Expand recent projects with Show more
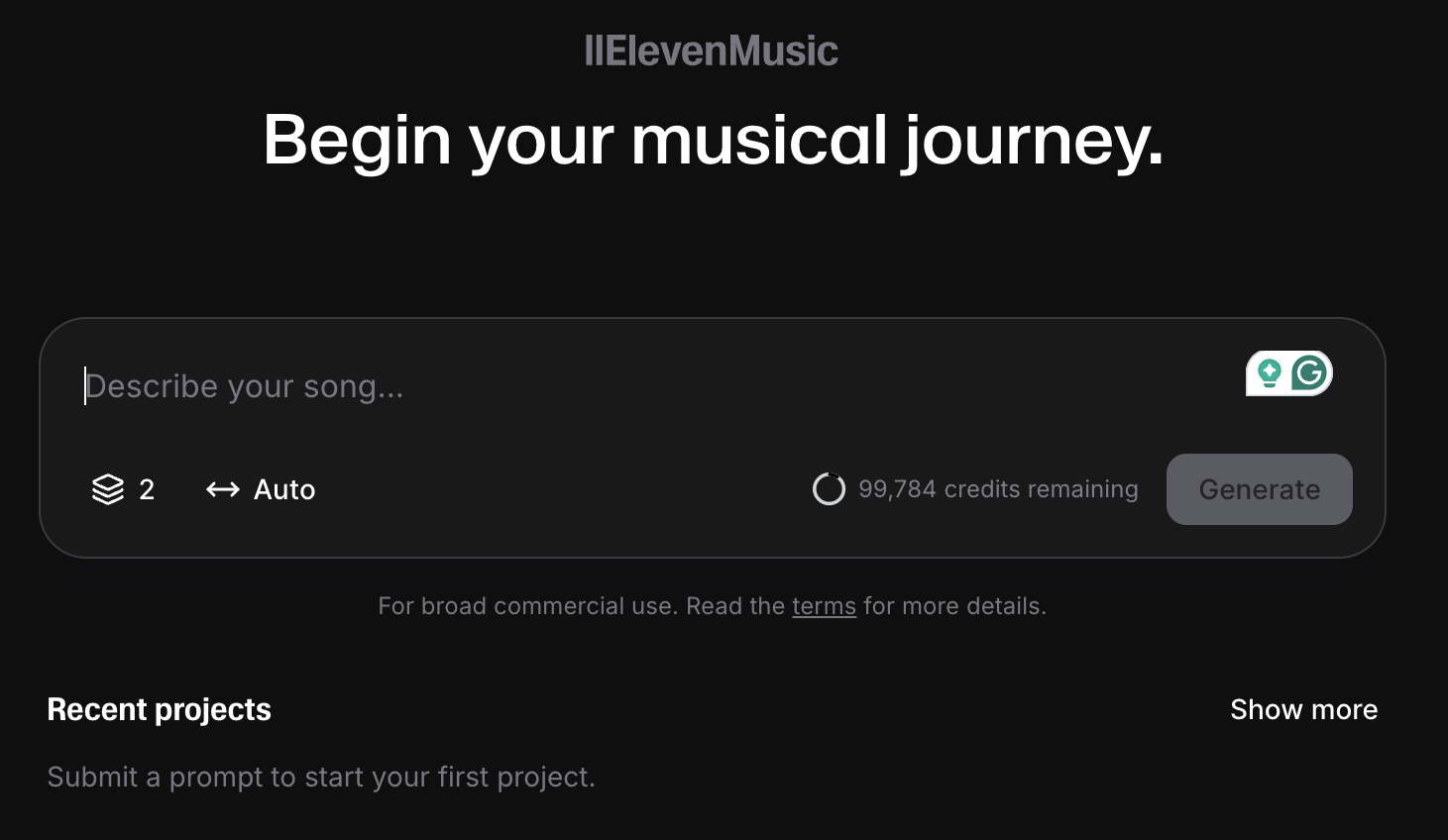1448x840 pixels. click(x=1303, y=709)
